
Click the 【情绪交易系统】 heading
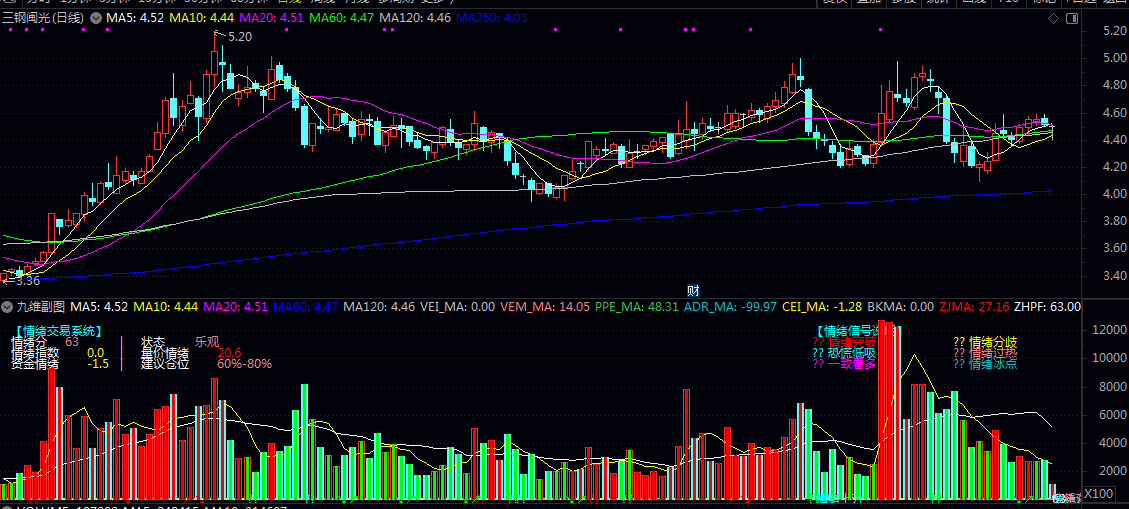click(x=58, y=331)
